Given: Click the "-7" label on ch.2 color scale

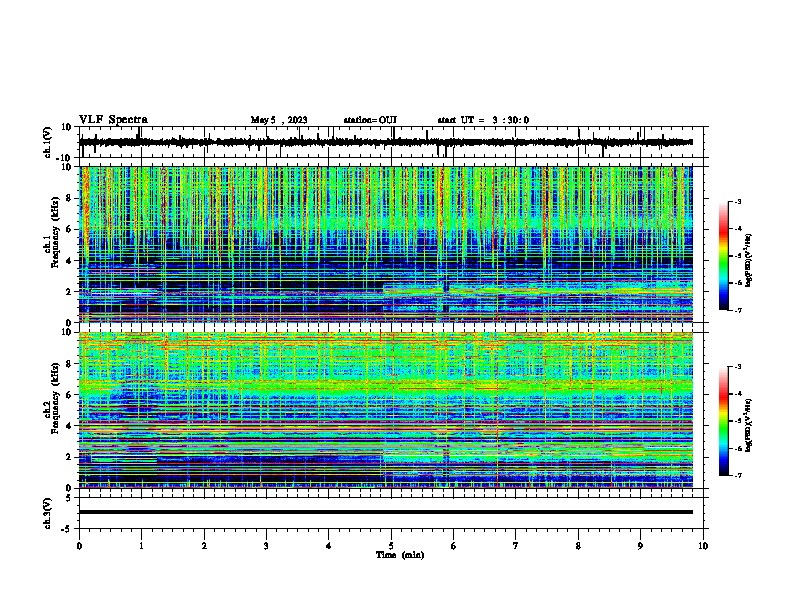Looking at the screenshot, I should click(738, 475).
